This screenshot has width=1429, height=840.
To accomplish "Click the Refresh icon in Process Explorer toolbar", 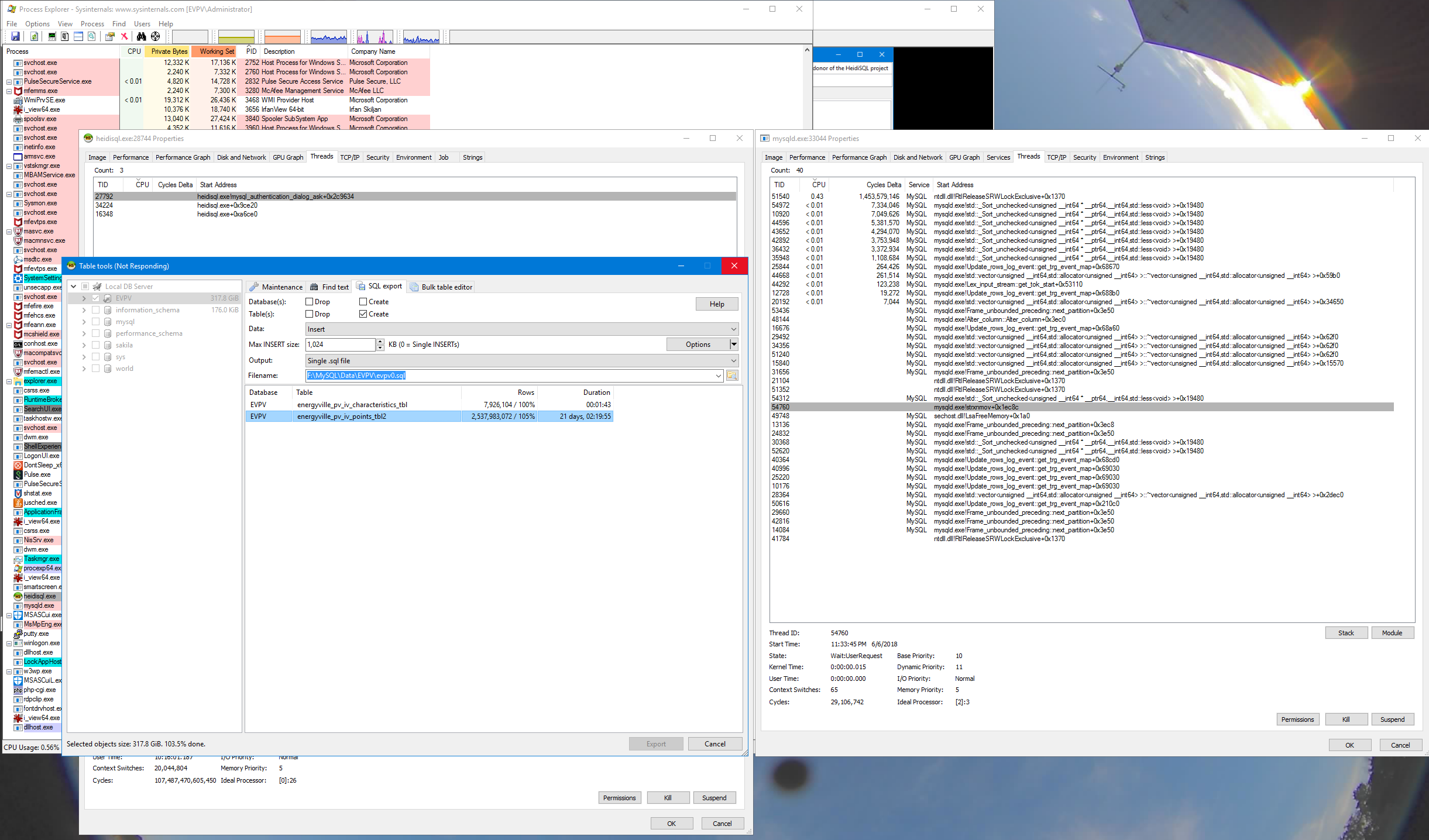I will 34,36.
